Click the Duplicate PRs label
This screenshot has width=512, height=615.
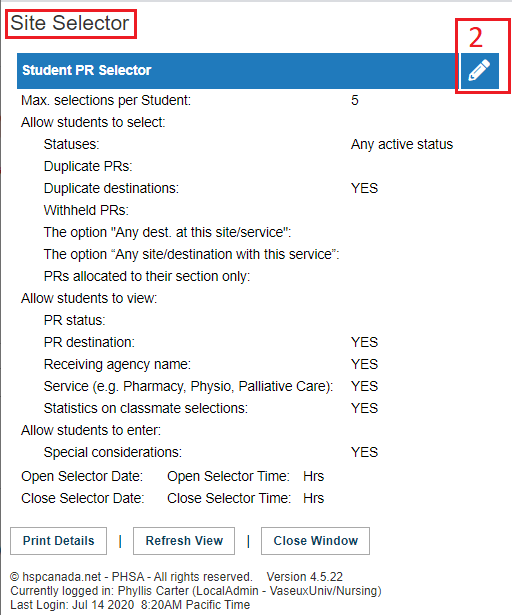tap(88, 166)
